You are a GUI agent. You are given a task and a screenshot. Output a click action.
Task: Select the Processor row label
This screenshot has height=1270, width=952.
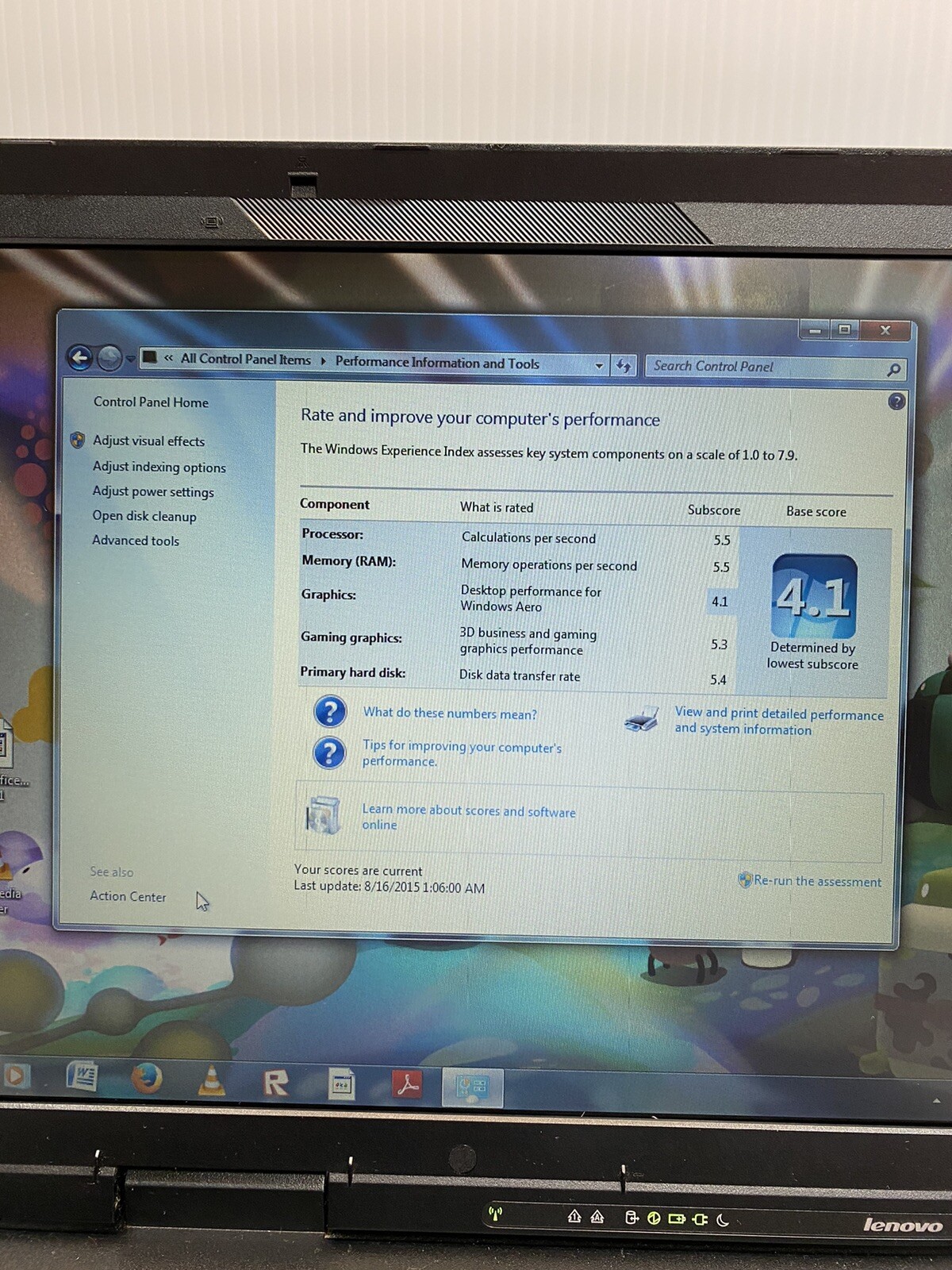tap(332, 534)
